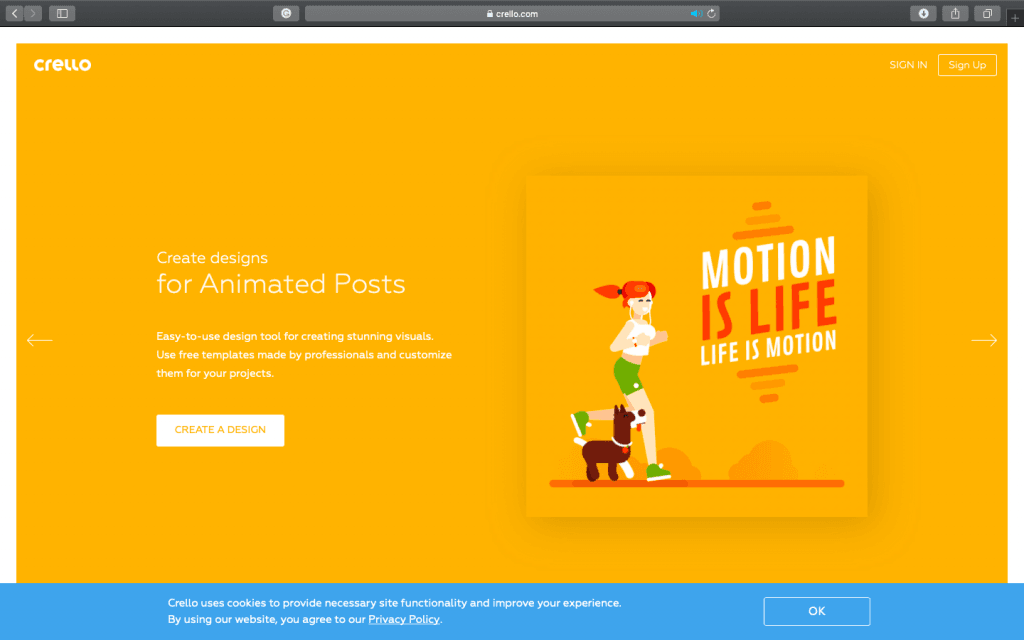The width and height of the screenshot is (1024, 640).
Task: Open the Safari downloads list
Action: click(x=923, y=13)
